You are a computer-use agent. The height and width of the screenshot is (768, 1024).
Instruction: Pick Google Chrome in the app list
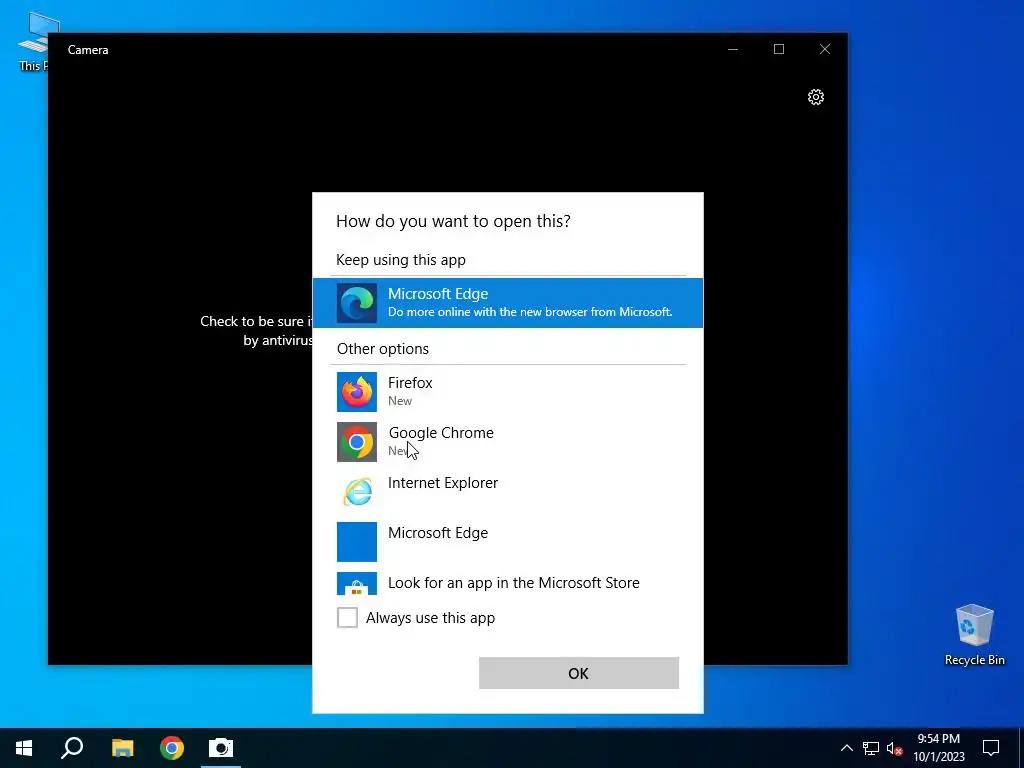(x=508, y=442)
